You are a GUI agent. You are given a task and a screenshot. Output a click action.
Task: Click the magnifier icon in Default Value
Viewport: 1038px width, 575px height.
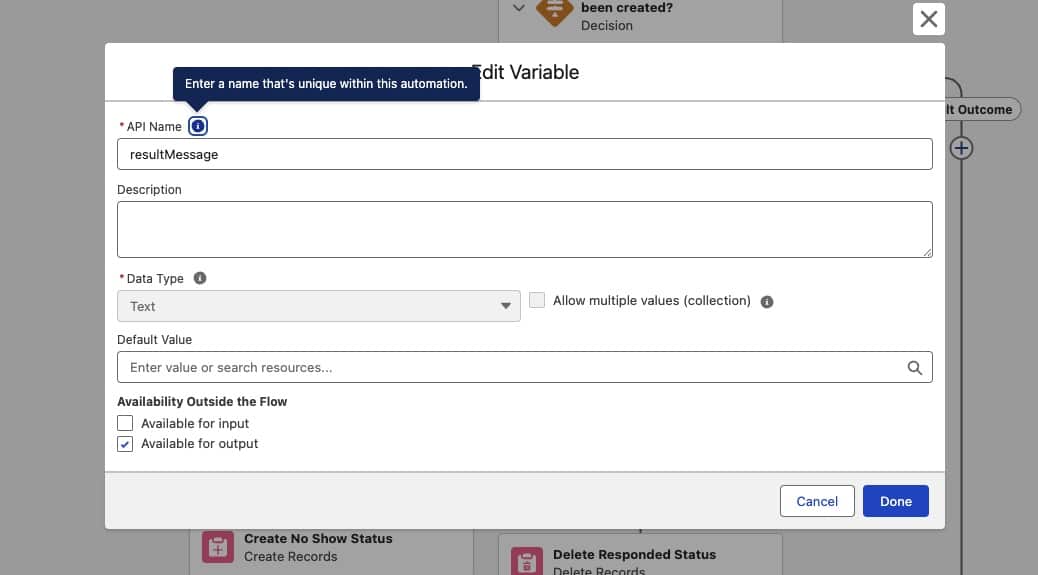tap(914, 368)
